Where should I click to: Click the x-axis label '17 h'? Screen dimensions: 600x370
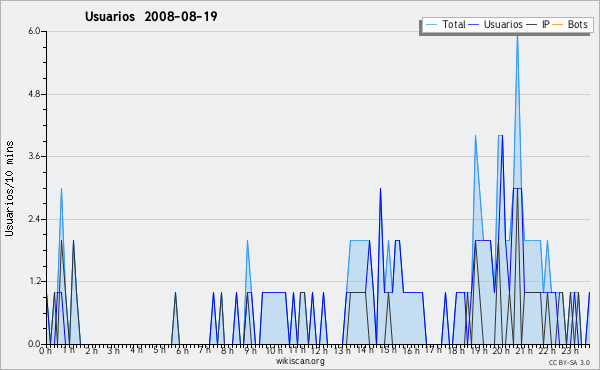coord(433,350)
